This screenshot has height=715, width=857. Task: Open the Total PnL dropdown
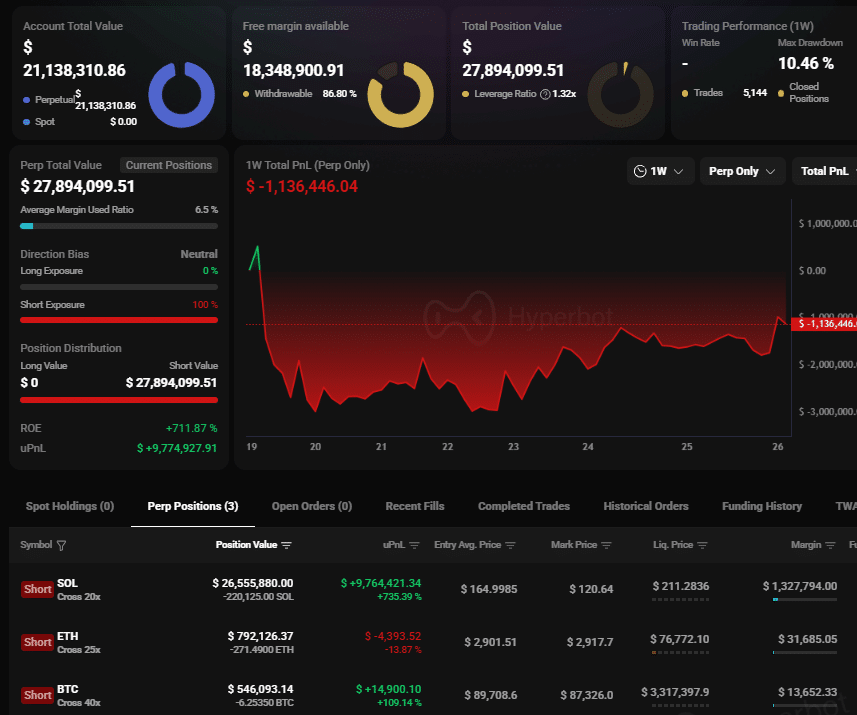[824, 171]
